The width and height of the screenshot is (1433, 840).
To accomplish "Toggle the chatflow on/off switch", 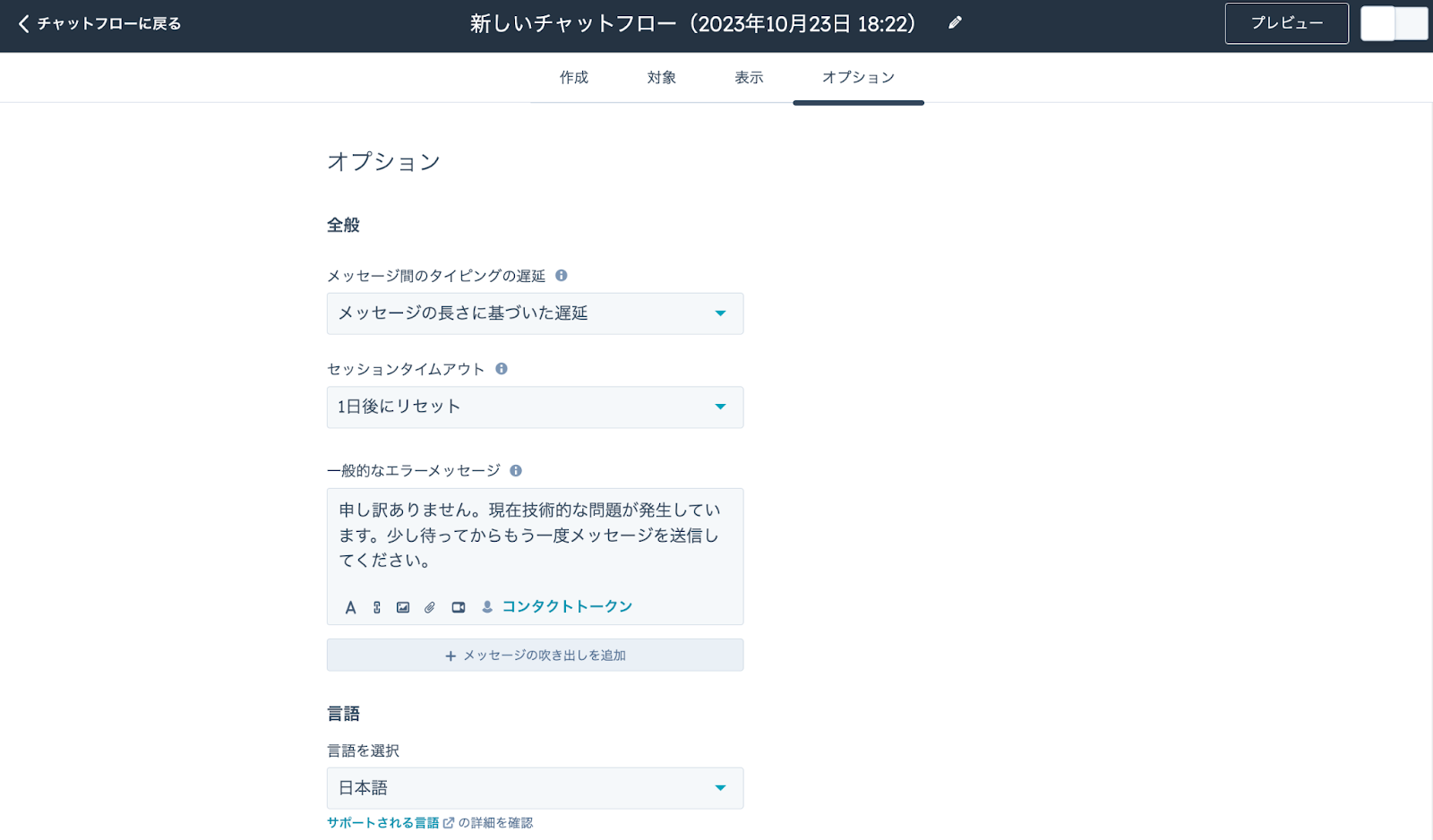I will coord(1394,23).
